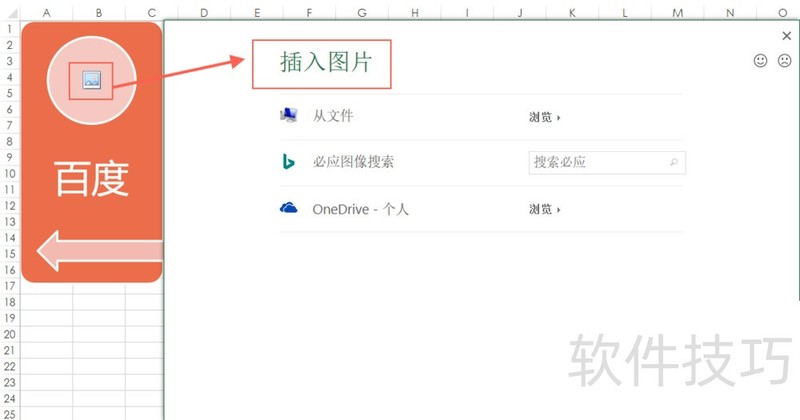Select the 必应图像搜索 label

(353, 162)
